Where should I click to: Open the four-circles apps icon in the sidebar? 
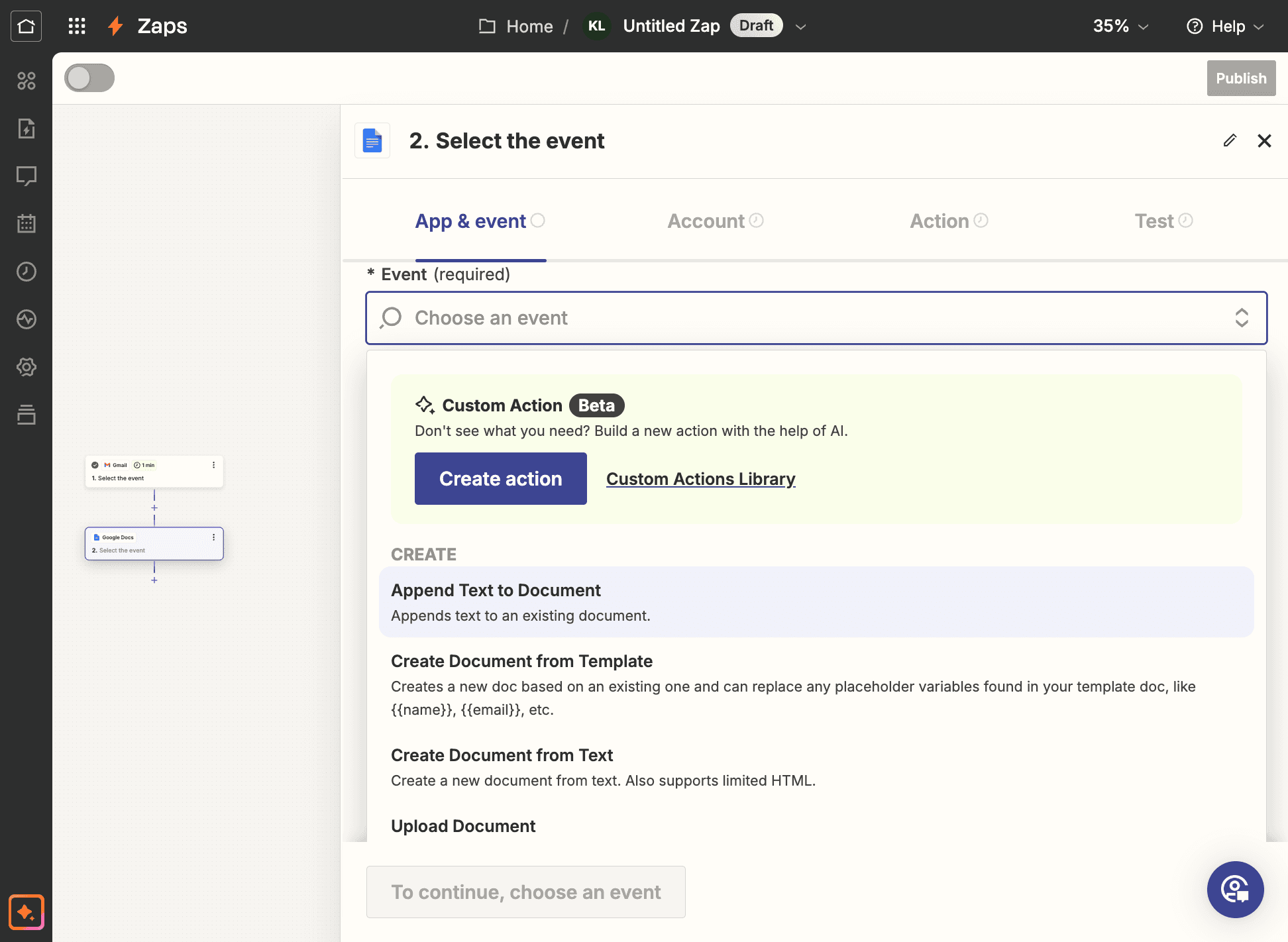click(27, 81)
